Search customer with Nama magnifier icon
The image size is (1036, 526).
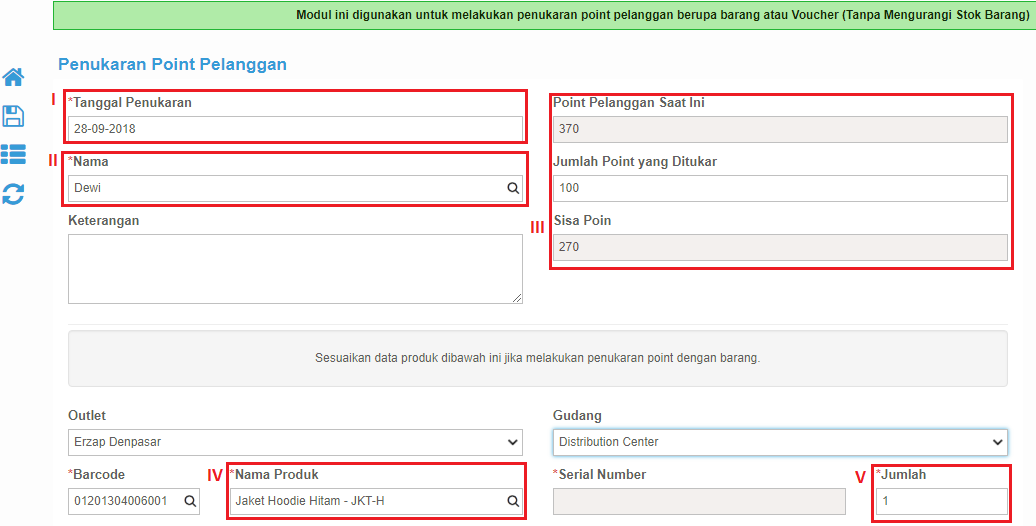(513, 188)
